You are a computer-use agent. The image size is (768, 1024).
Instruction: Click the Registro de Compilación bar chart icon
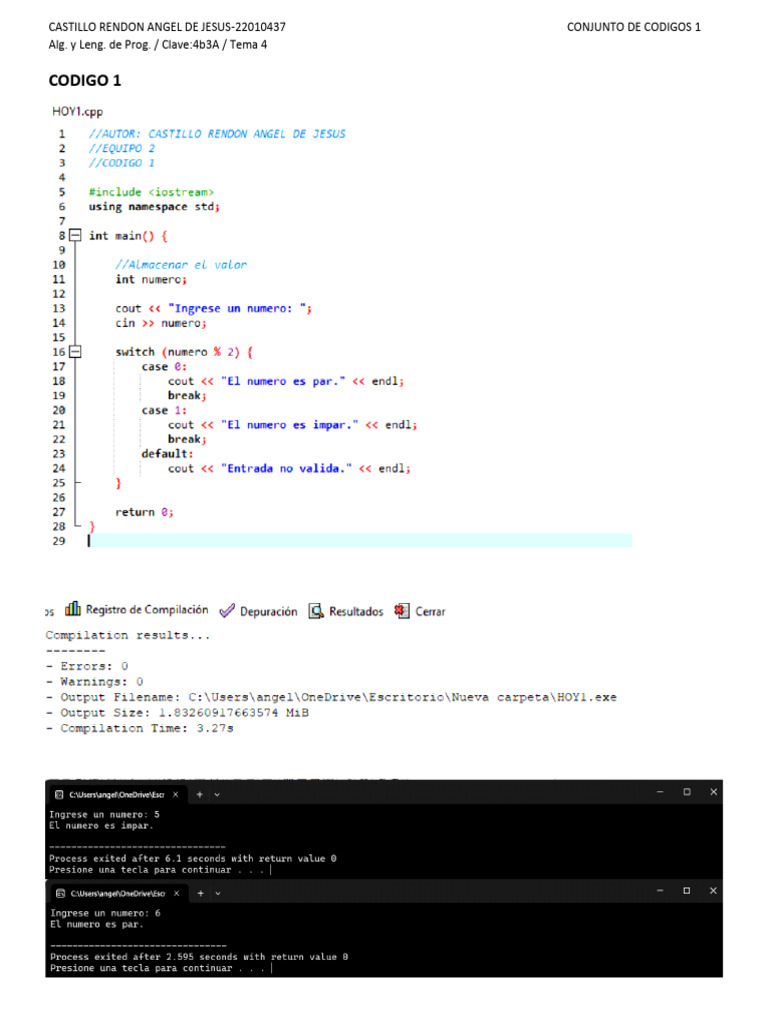point(72,609)
